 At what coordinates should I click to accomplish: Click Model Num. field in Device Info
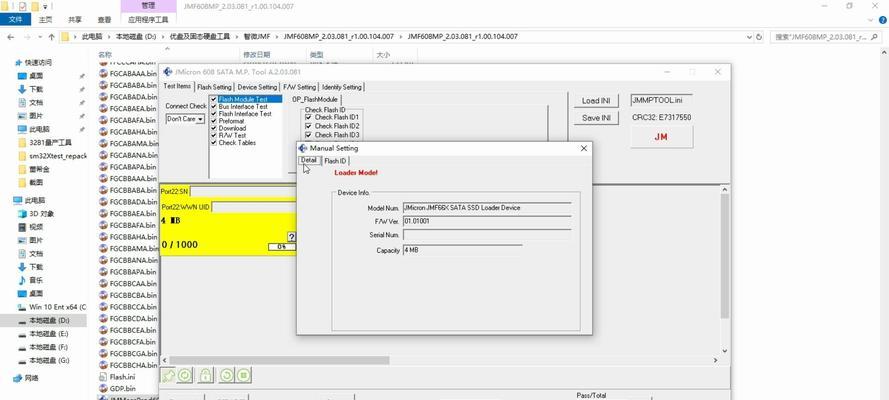(x=487, y=208)
